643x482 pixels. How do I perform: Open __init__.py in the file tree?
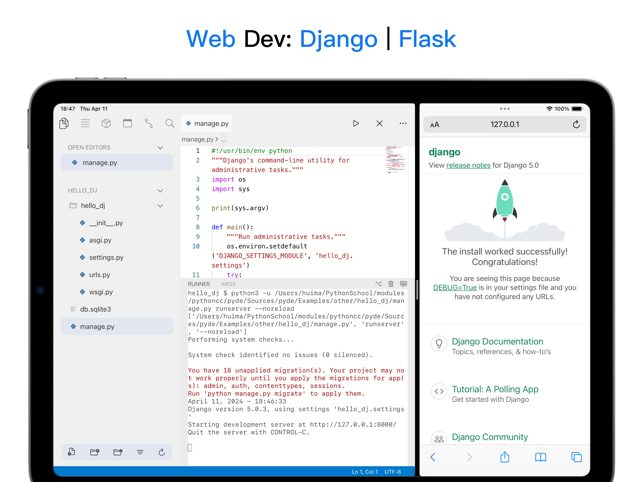(117, 223)
